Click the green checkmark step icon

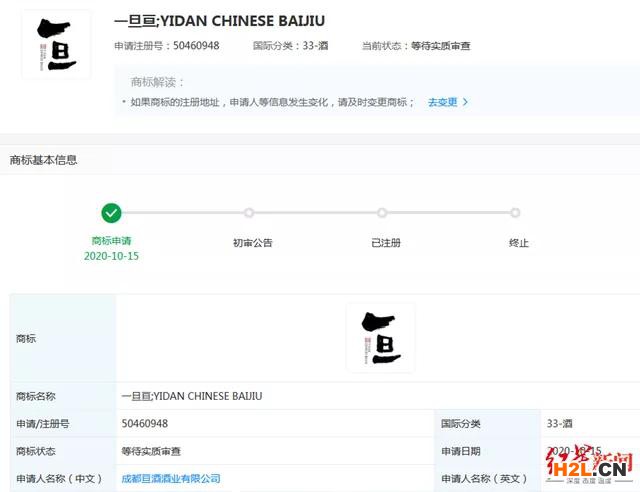pyautogui.click(x=111, y=213)
